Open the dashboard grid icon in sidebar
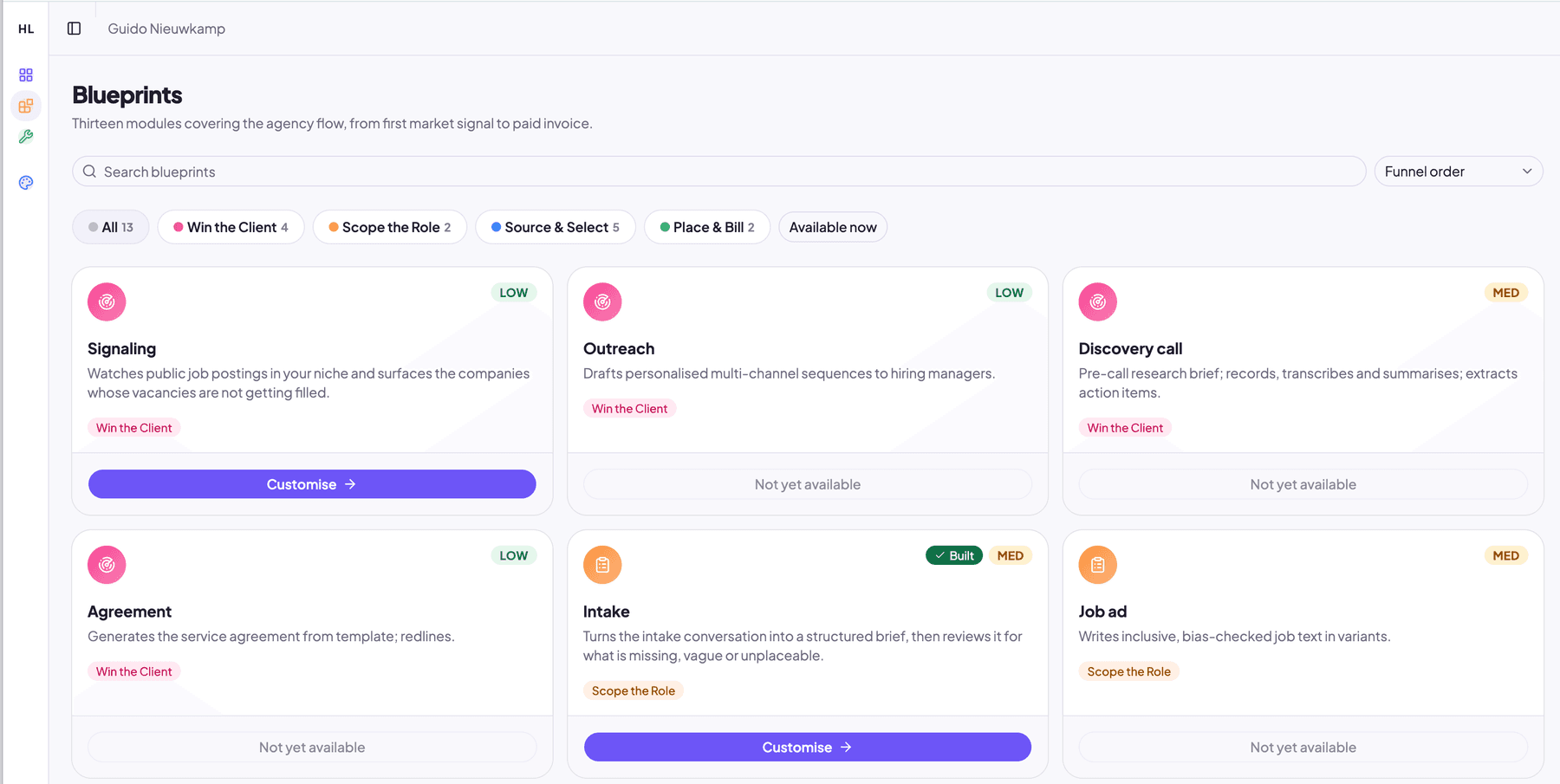The image size is (1560, 784). pos(26,75)
